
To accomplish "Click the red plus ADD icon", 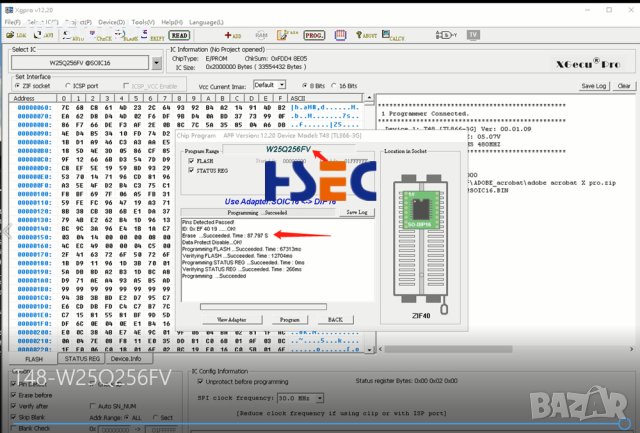I will (x=233, y=36).
